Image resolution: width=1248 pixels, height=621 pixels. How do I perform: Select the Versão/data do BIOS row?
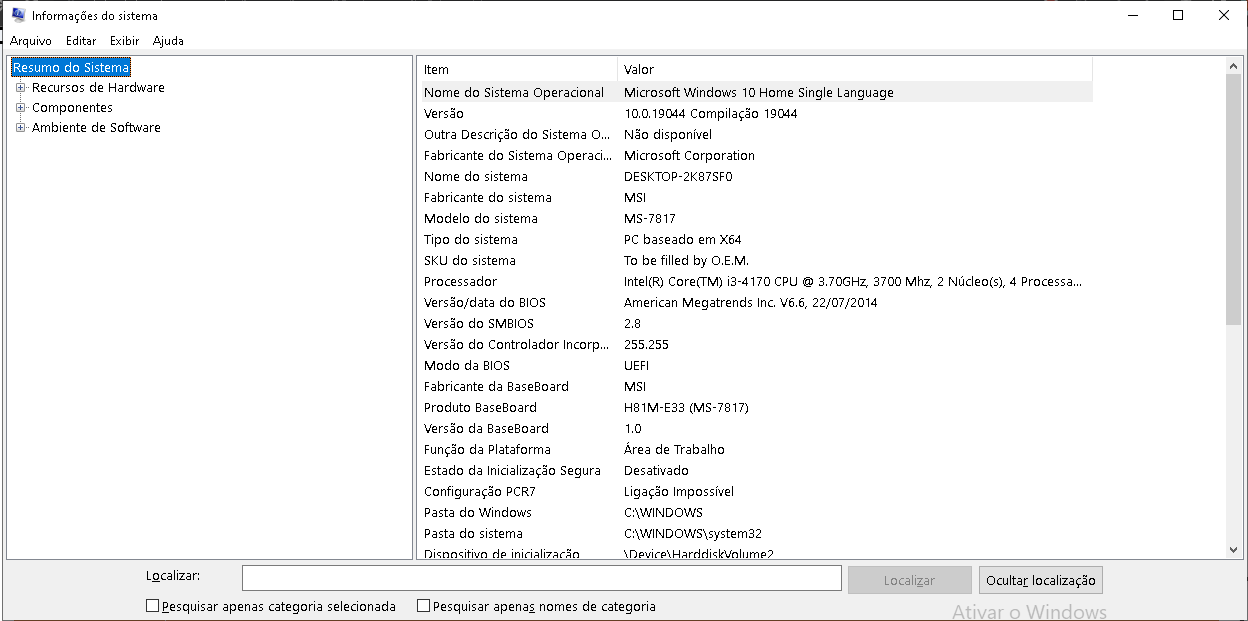click(x=755, y=302)
